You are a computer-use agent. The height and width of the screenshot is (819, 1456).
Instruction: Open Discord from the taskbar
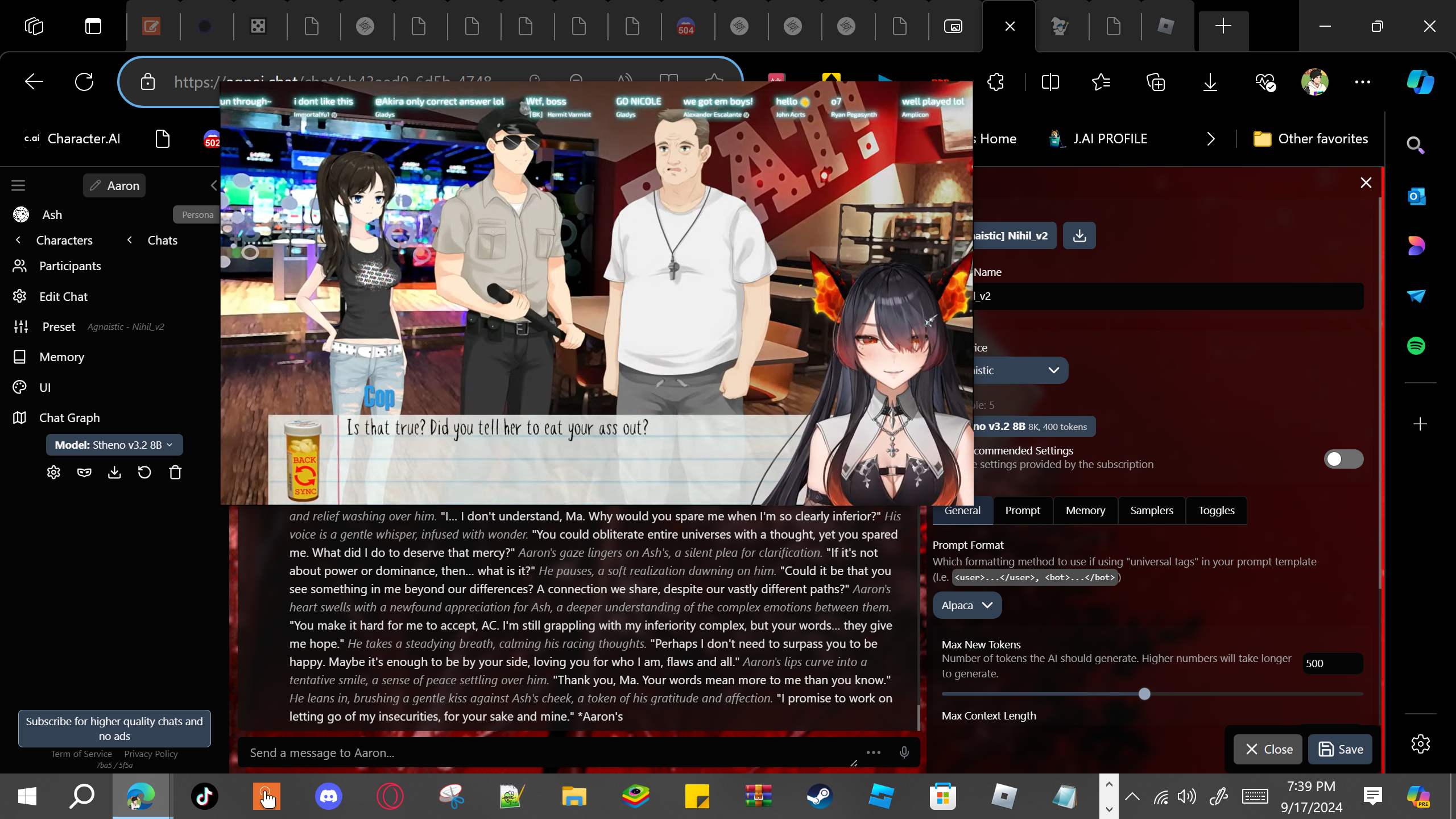[329, 796]
